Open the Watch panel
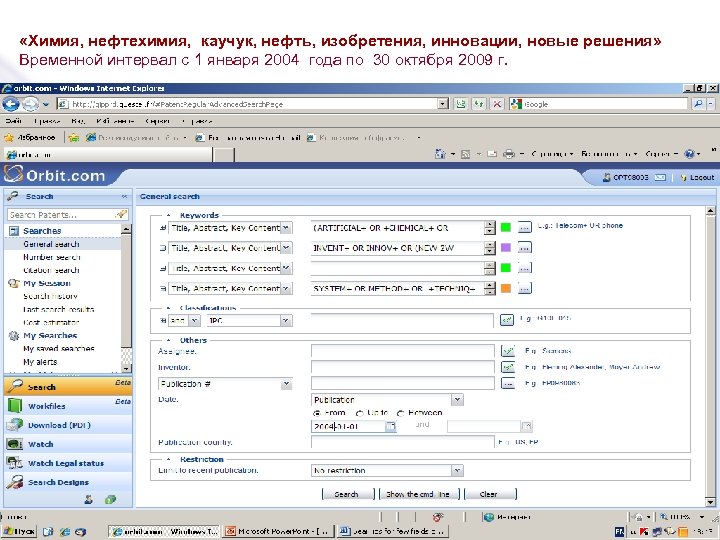The width and height of the screenshot is (720, 540). [x=68, y=444]
